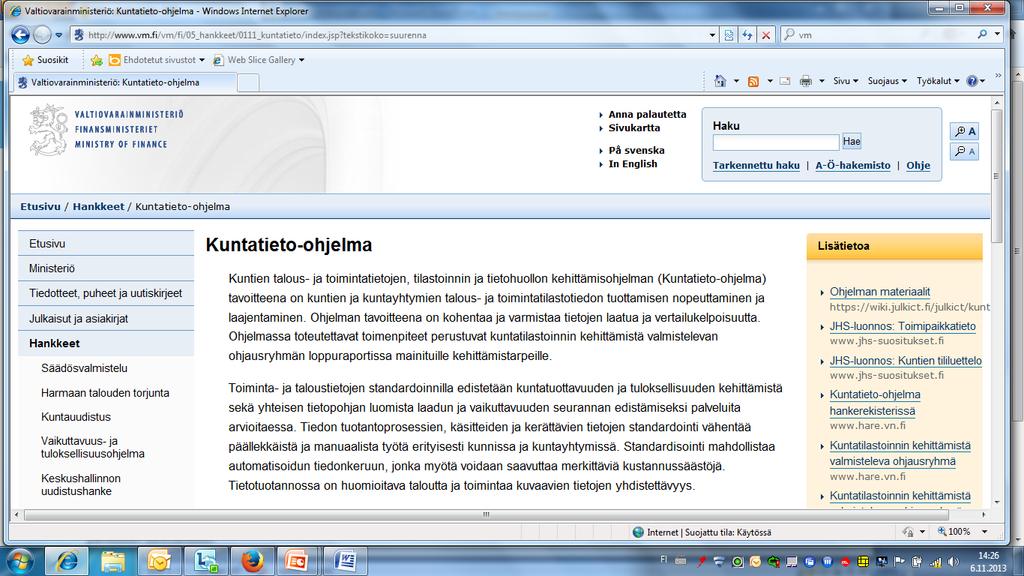Open Suosikit favorites button
The image size is (1024, 576).
pyautogui.click(x=45, y=60)
